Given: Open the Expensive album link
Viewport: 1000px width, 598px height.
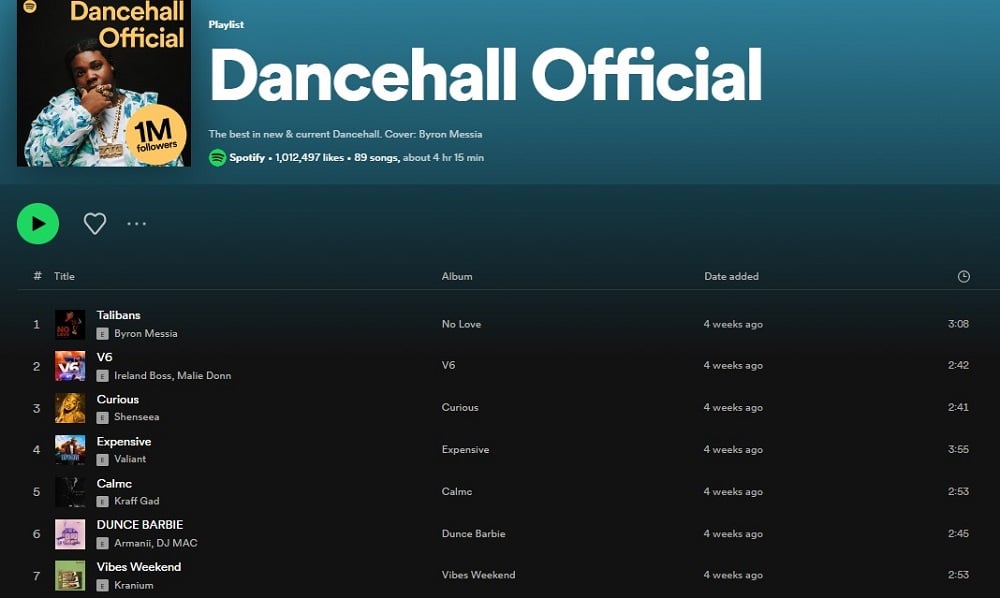Looking at the screenshot, I should (466, 449).
